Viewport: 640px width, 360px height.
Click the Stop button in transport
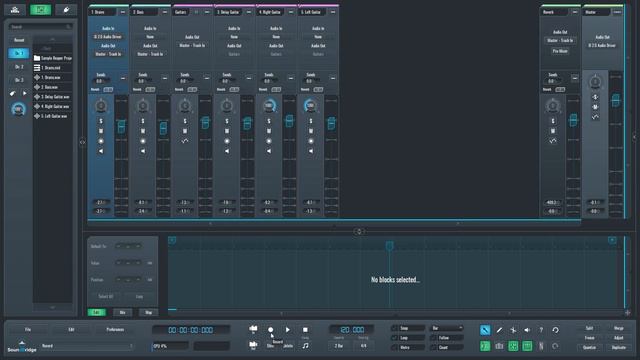tap(305, 330)
